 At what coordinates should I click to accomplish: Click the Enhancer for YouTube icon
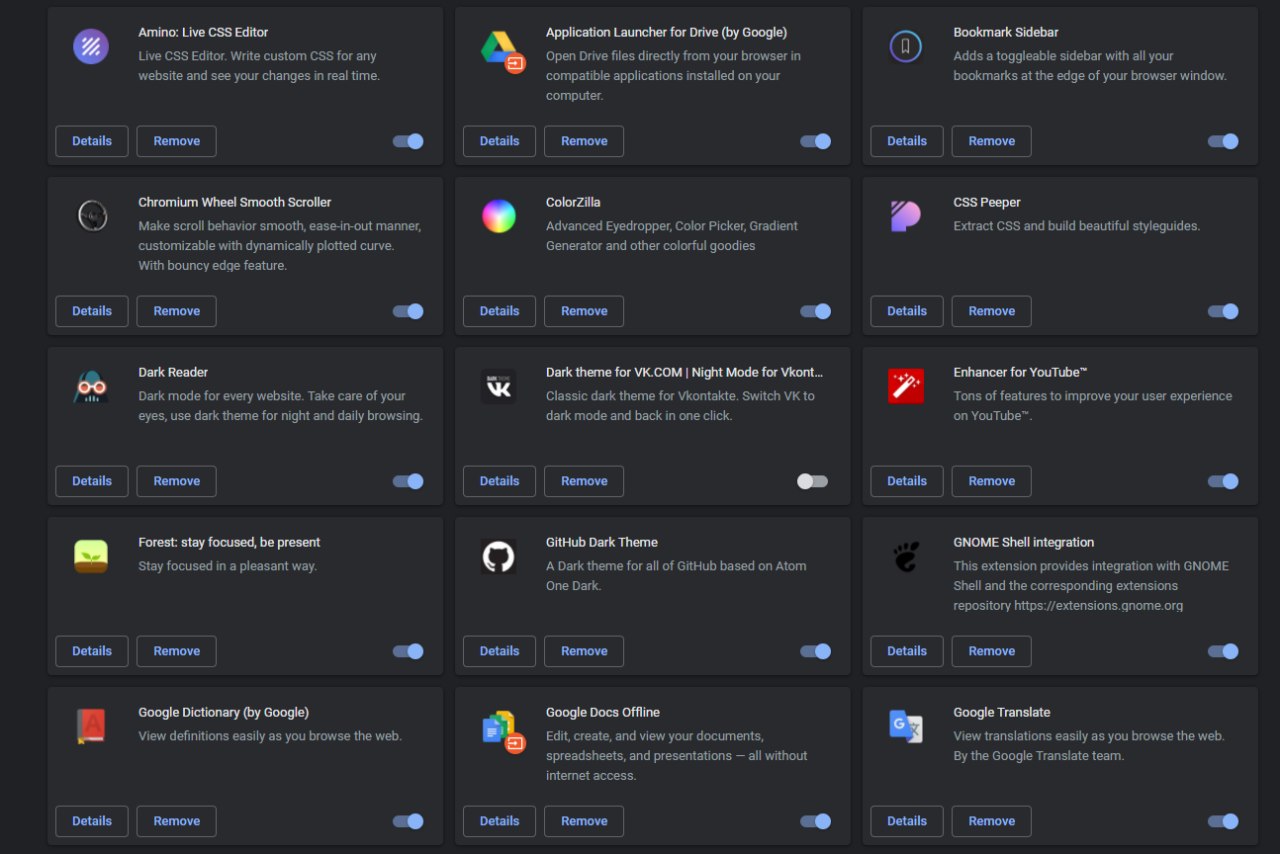coord(906,386)
